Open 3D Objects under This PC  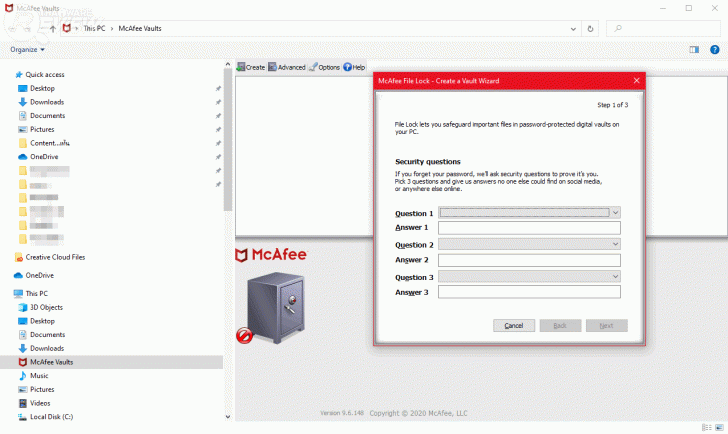[x=46, y=307]
